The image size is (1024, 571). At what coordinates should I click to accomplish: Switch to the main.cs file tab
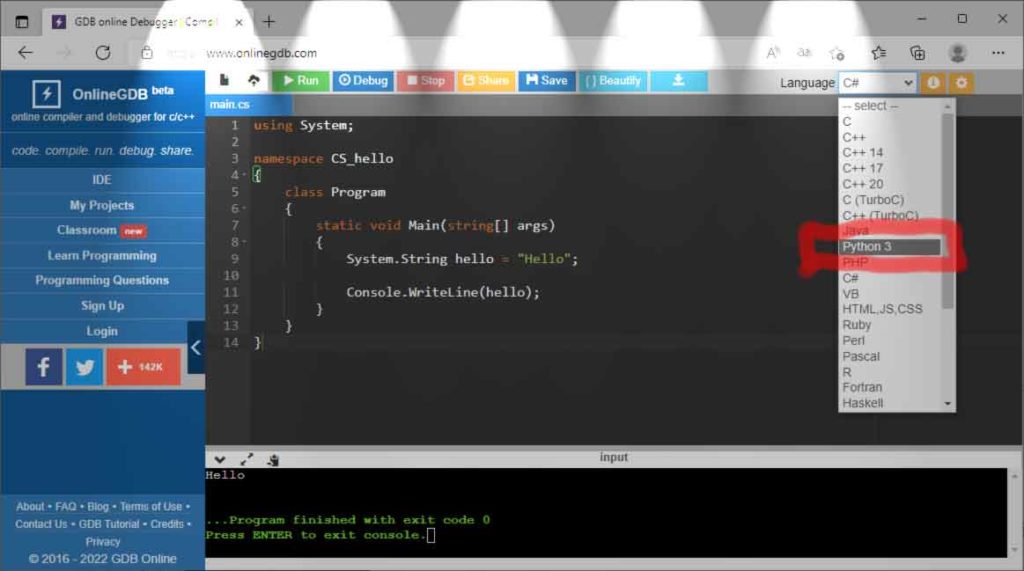230,105
